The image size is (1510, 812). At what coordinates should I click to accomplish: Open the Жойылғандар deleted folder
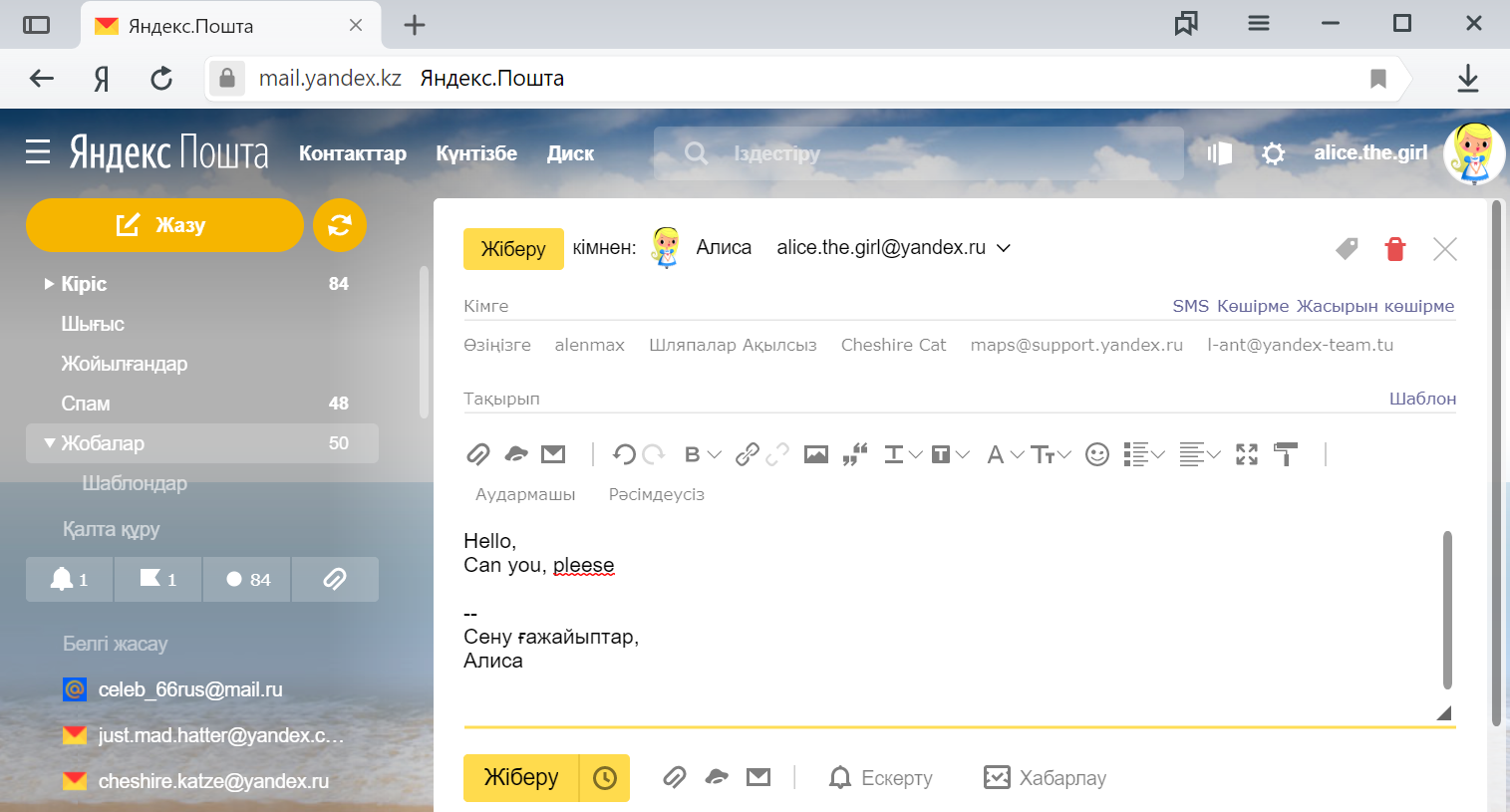tap(125, 364)
